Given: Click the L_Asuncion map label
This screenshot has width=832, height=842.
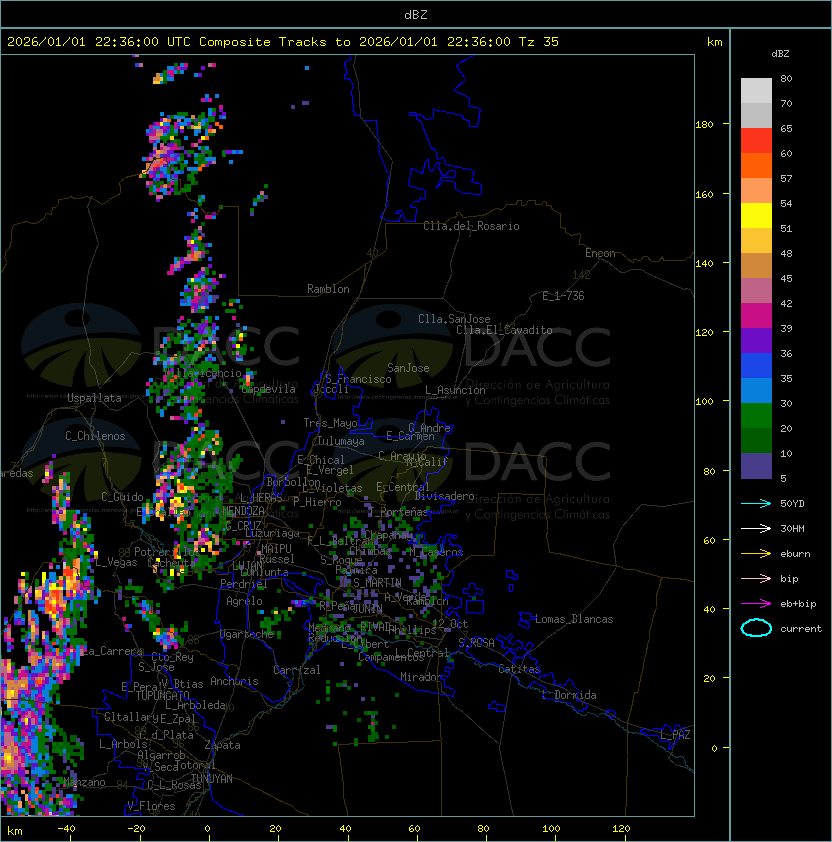Looking at the screenshot, I should tap(455, 390).
